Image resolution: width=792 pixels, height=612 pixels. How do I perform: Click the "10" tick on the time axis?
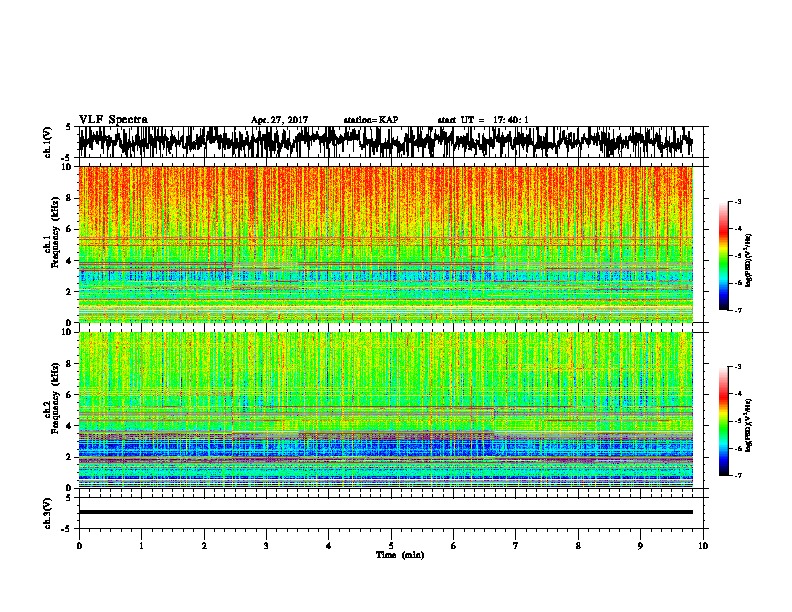coord(703,546)
